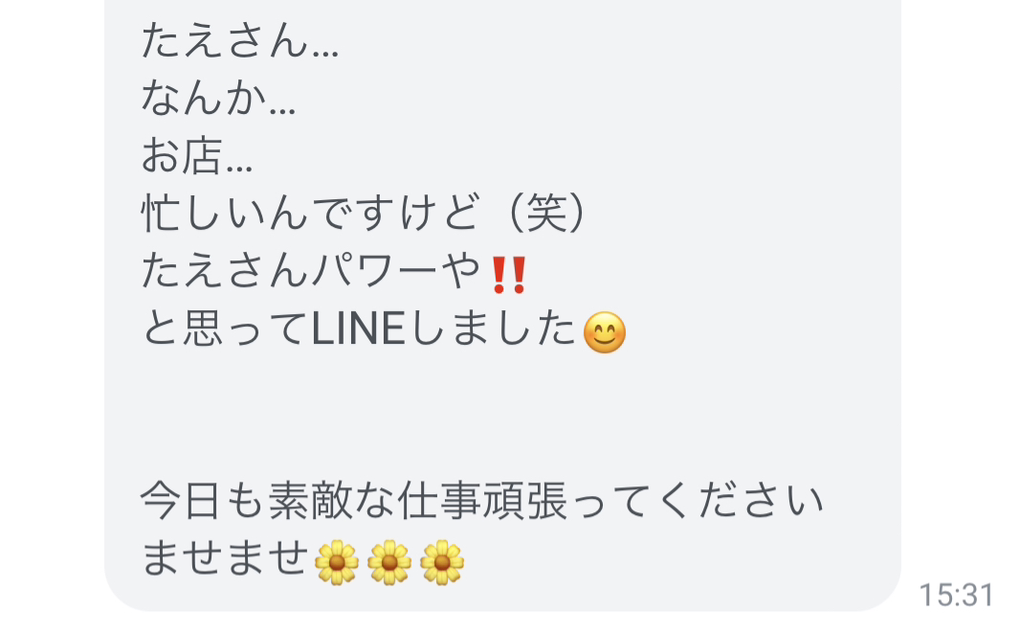Click the text 'たえさんパワーや'
Screen dimensions: 1020x629
click(311, 271)
